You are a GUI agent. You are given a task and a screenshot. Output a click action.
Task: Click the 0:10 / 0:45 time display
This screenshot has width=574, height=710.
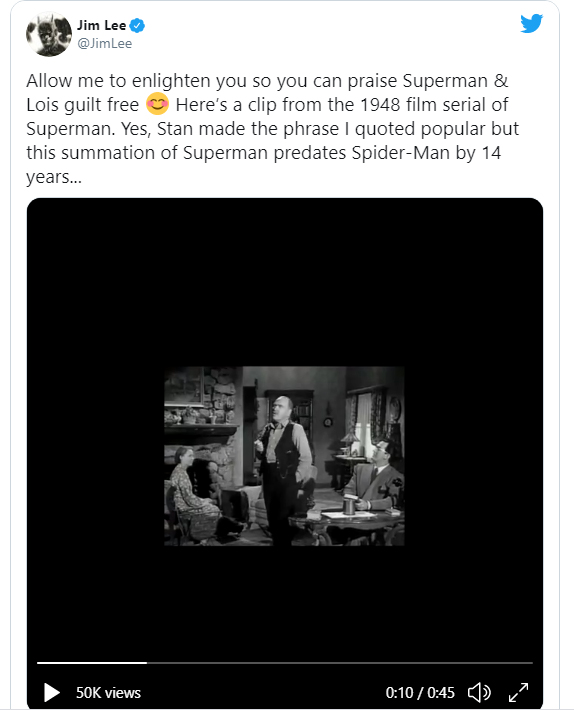(x=420, y=693)
